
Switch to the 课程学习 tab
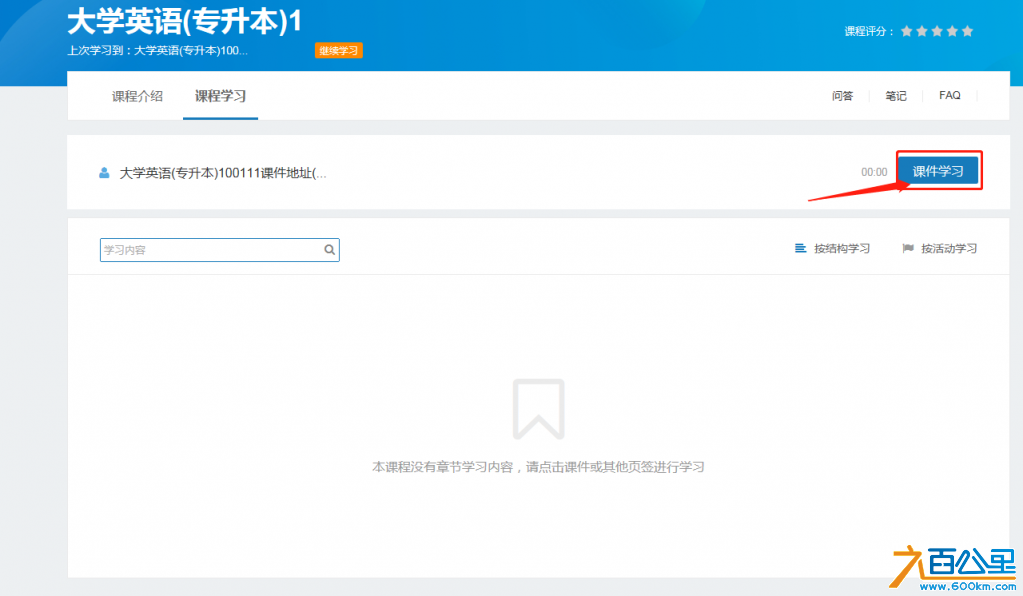(x=221, y=96)
